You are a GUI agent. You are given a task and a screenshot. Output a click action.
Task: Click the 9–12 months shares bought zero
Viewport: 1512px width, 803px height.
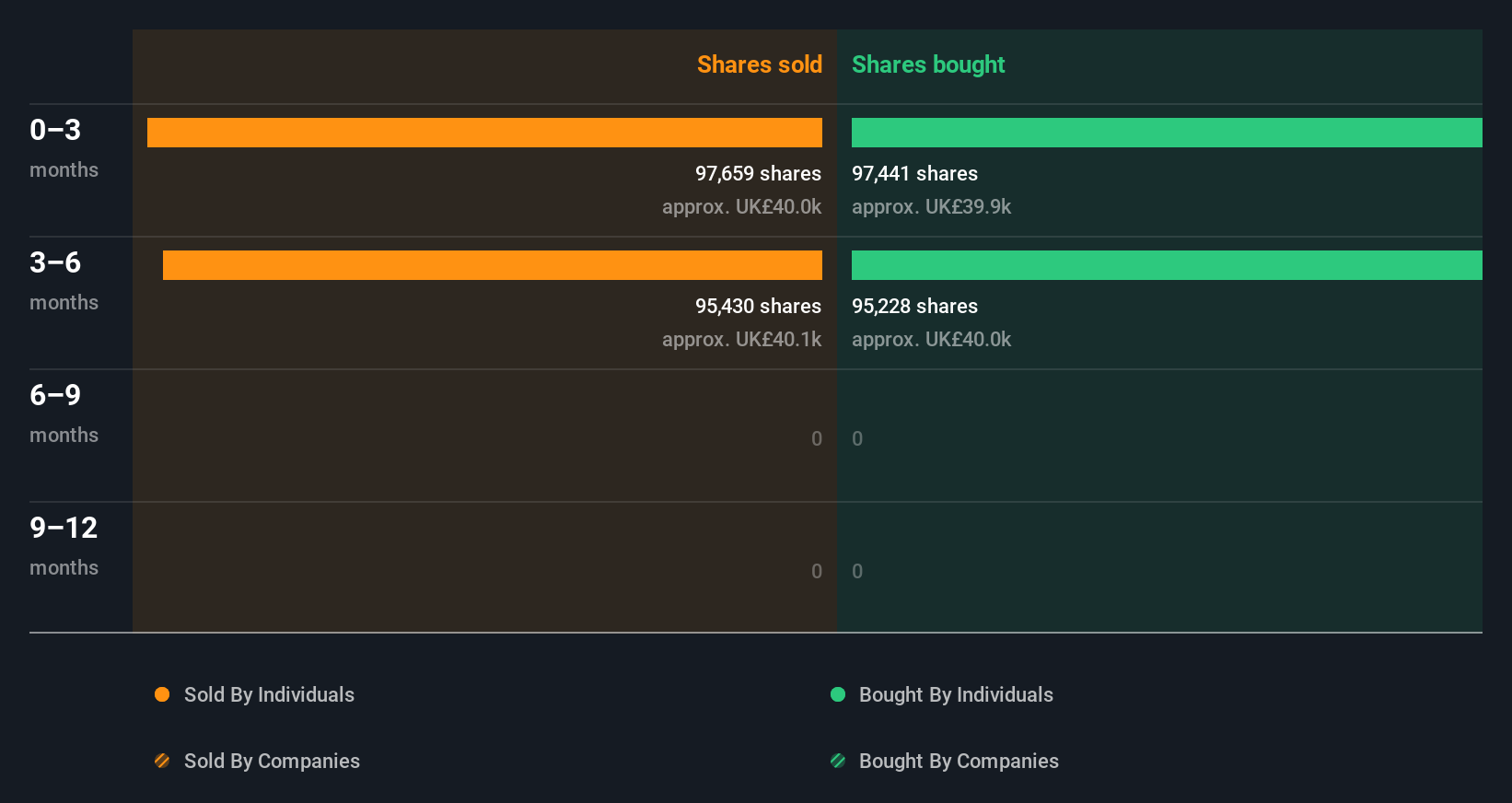[857, 572]
